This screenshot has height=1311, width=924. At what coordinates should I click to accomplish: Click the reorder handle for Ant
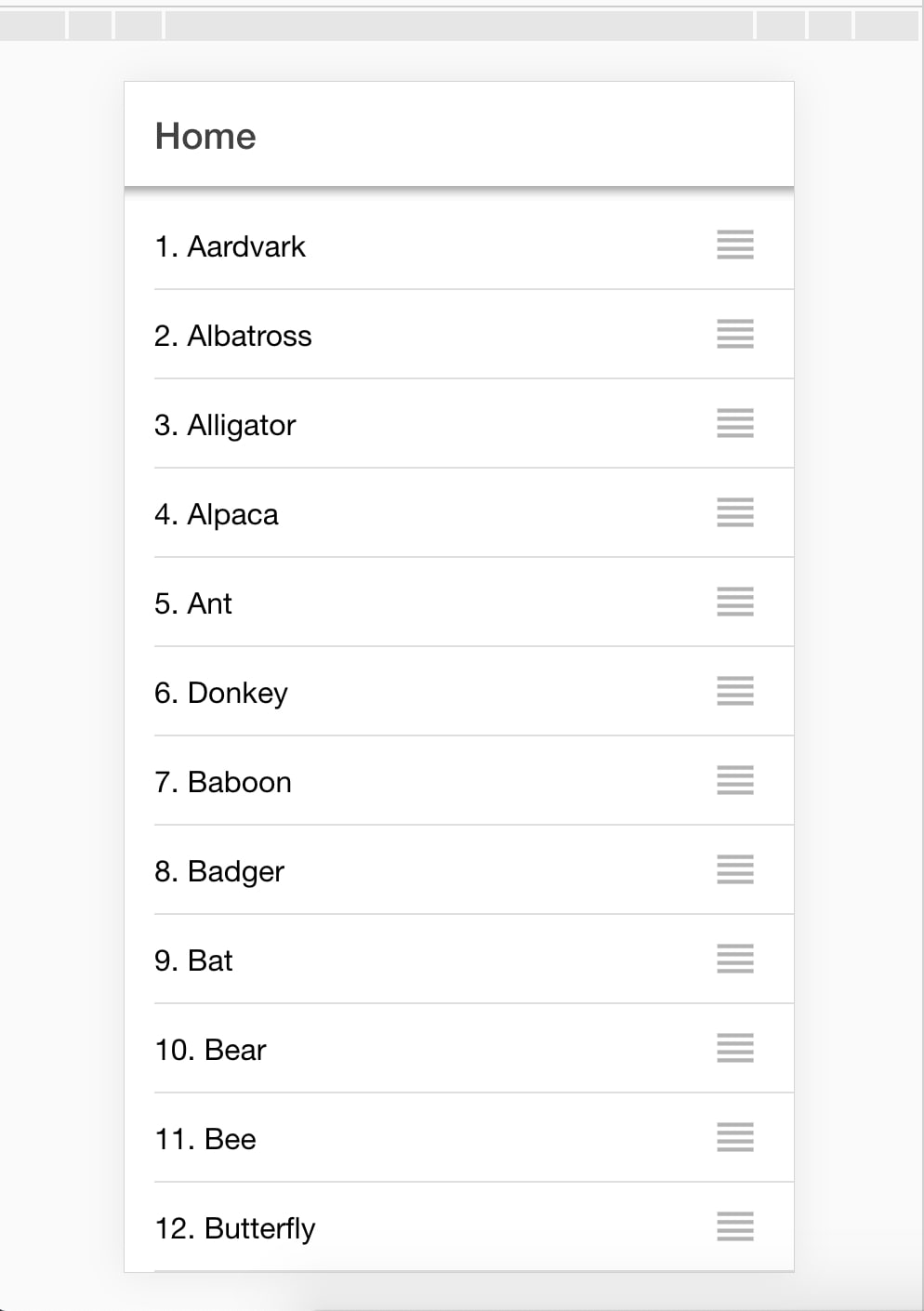click(x=735, y=602)
